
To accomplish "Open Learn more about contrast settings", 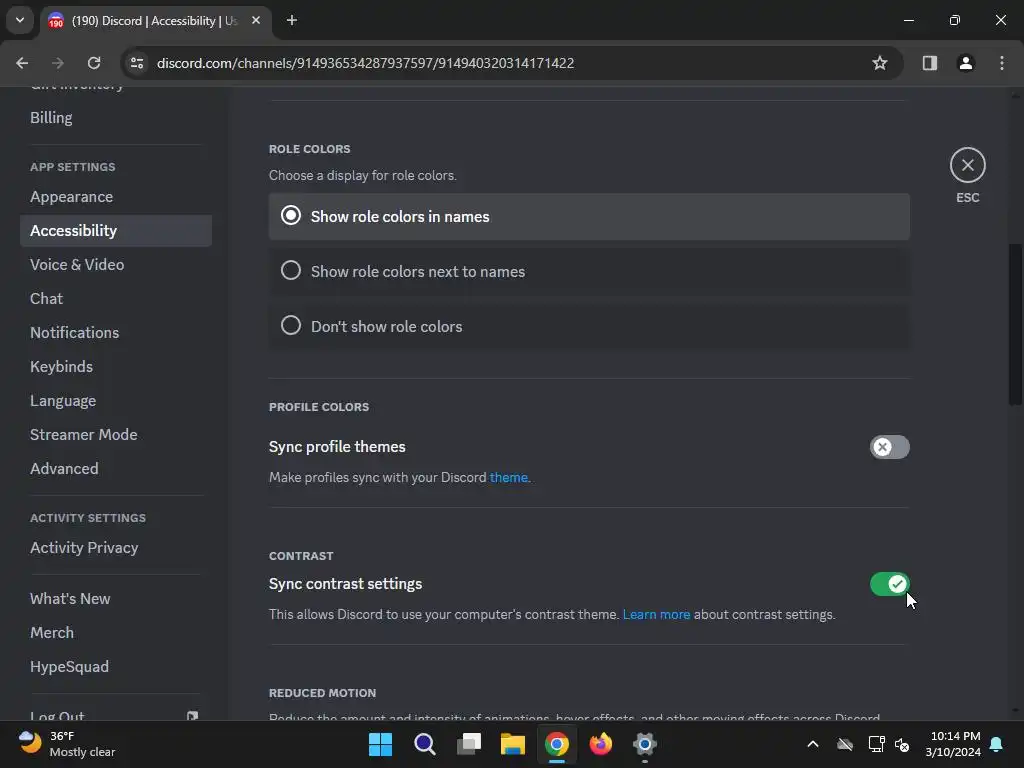I will pos(656,615).
